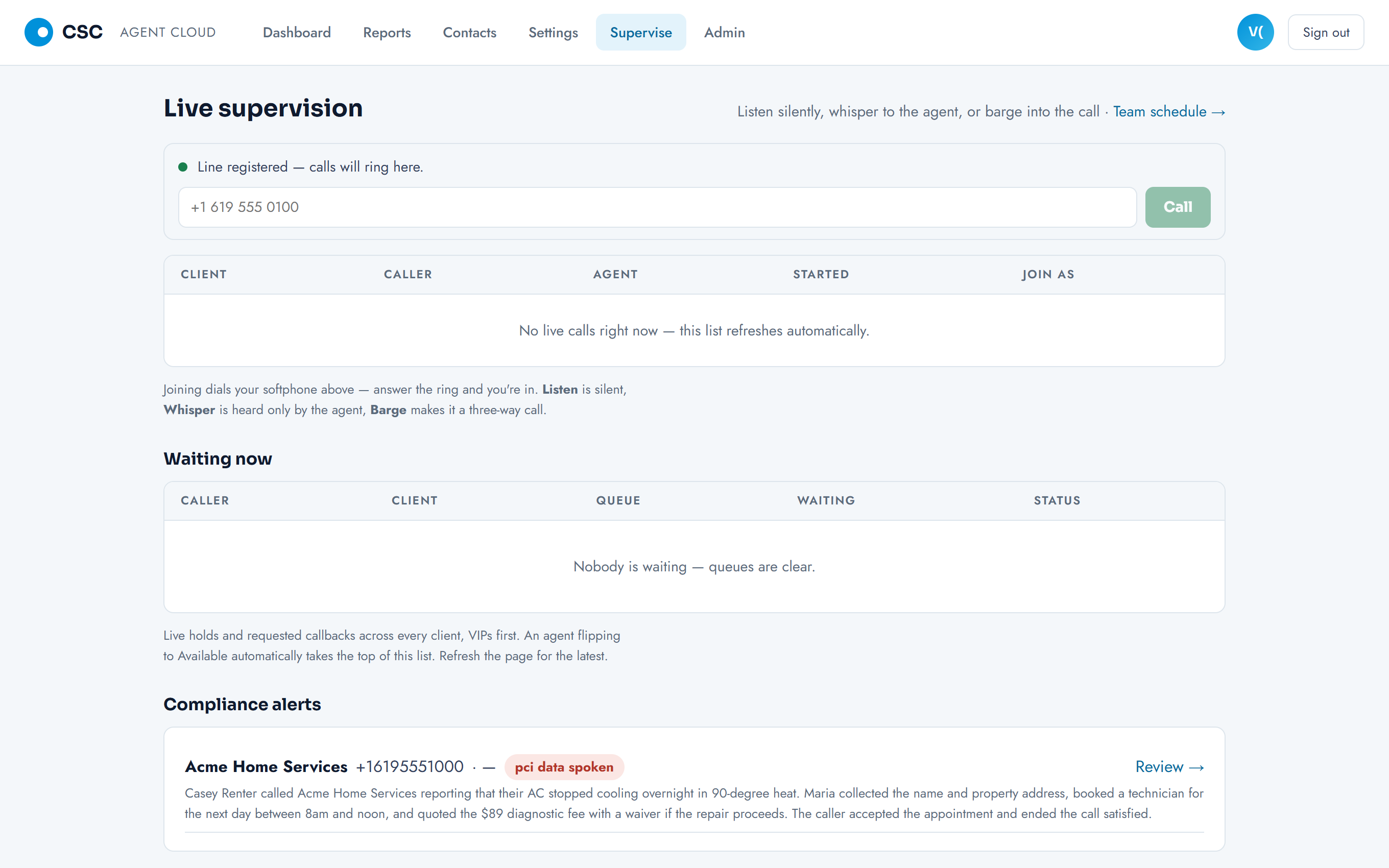Open the user avatar menu

click(x=1255, y=32)
